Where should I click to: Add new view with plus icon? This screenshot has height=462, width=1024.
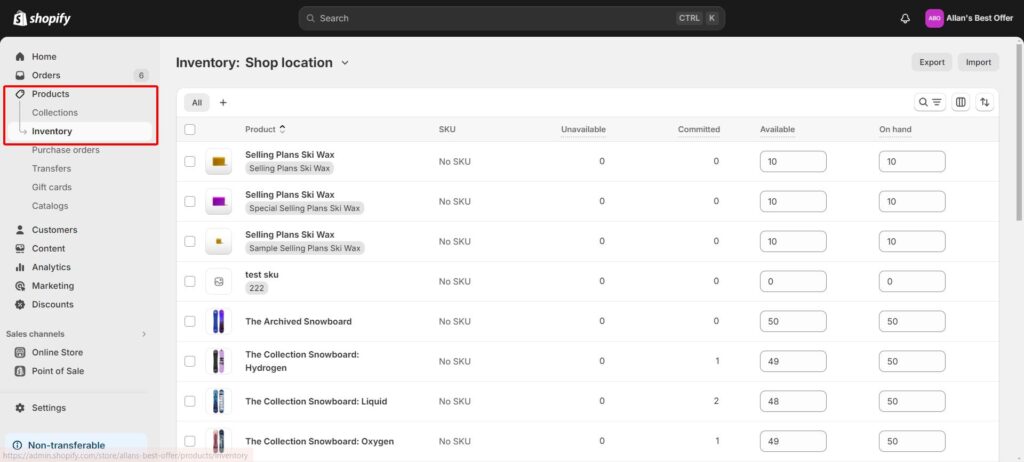pyautogui.click(x=223, y=102)
